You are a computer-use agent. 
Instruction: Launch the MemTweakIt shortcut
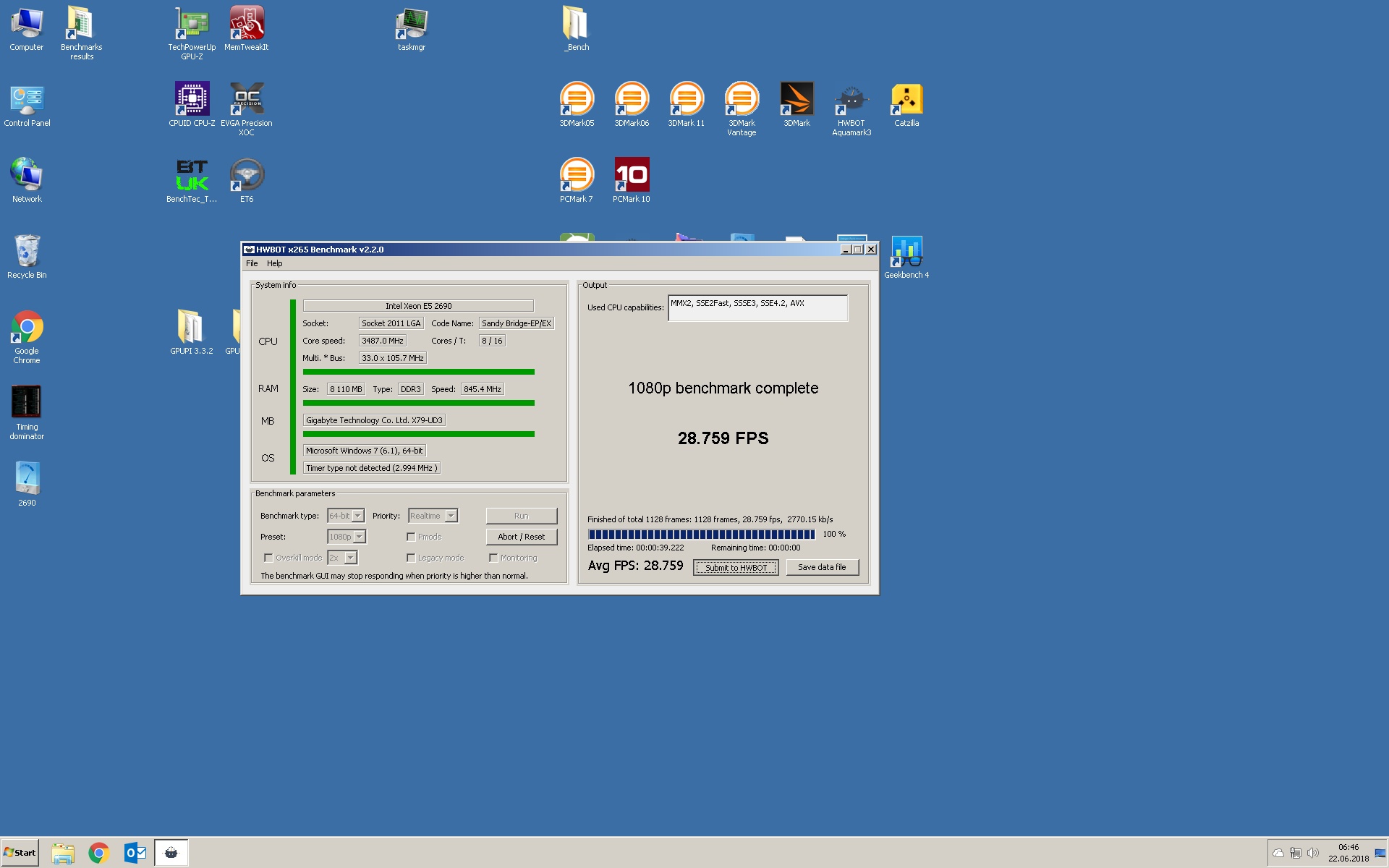coord(247,29)
